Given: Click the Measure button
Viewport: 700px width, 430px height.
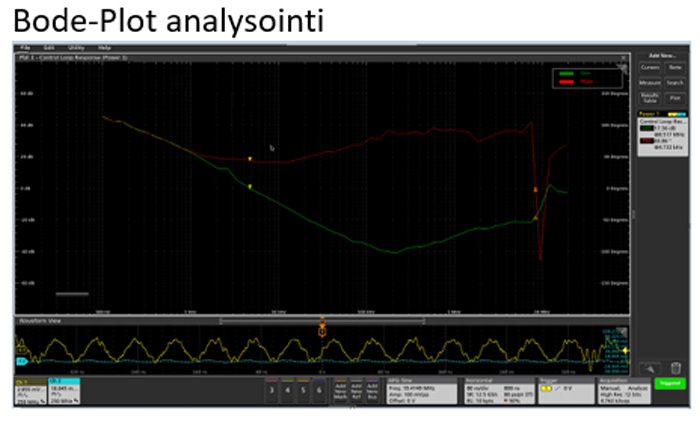Looking at the screenshot, I should [x=650, y=82].
